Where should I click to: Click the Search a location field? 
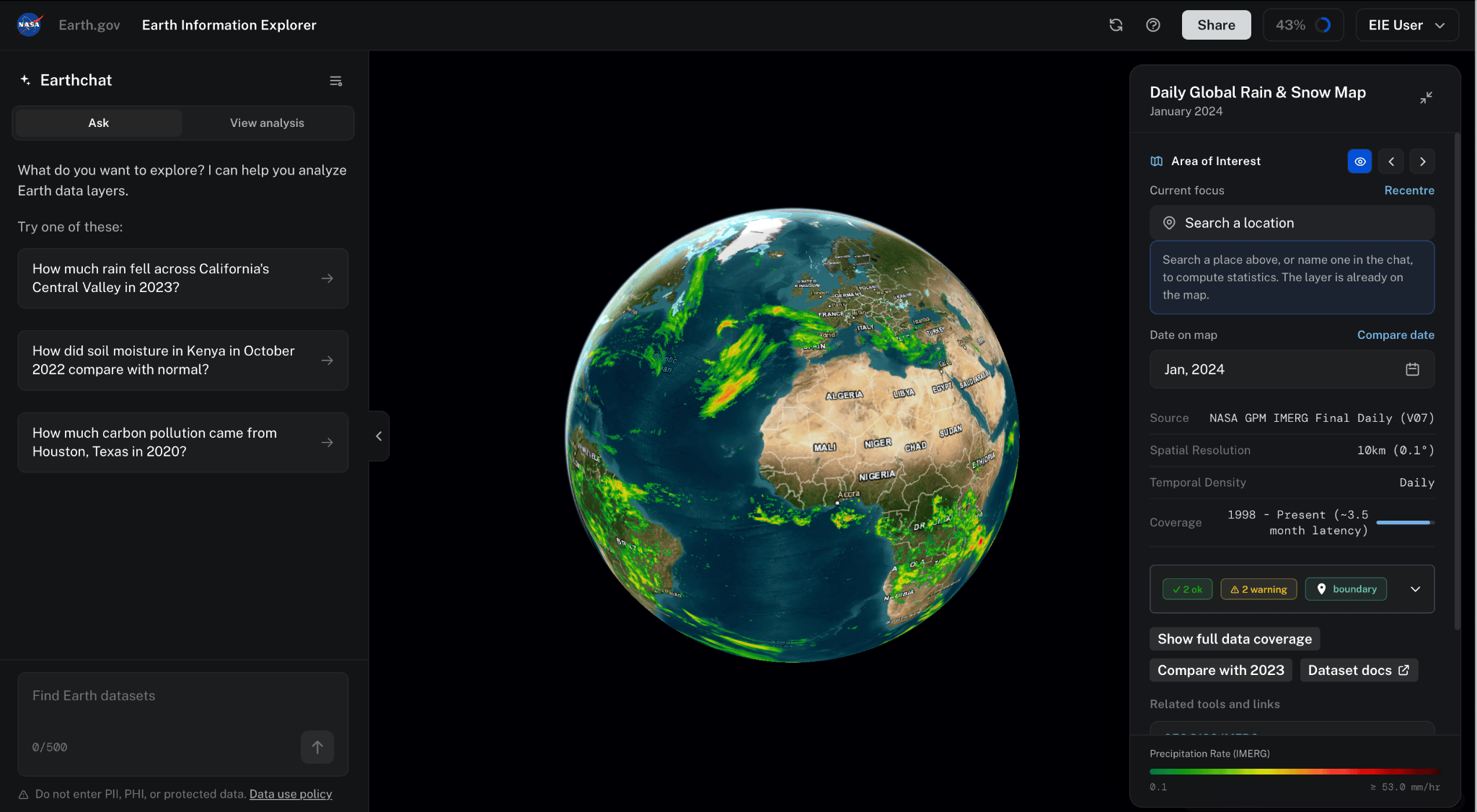pyautogui.click(x=1292, y=224)
